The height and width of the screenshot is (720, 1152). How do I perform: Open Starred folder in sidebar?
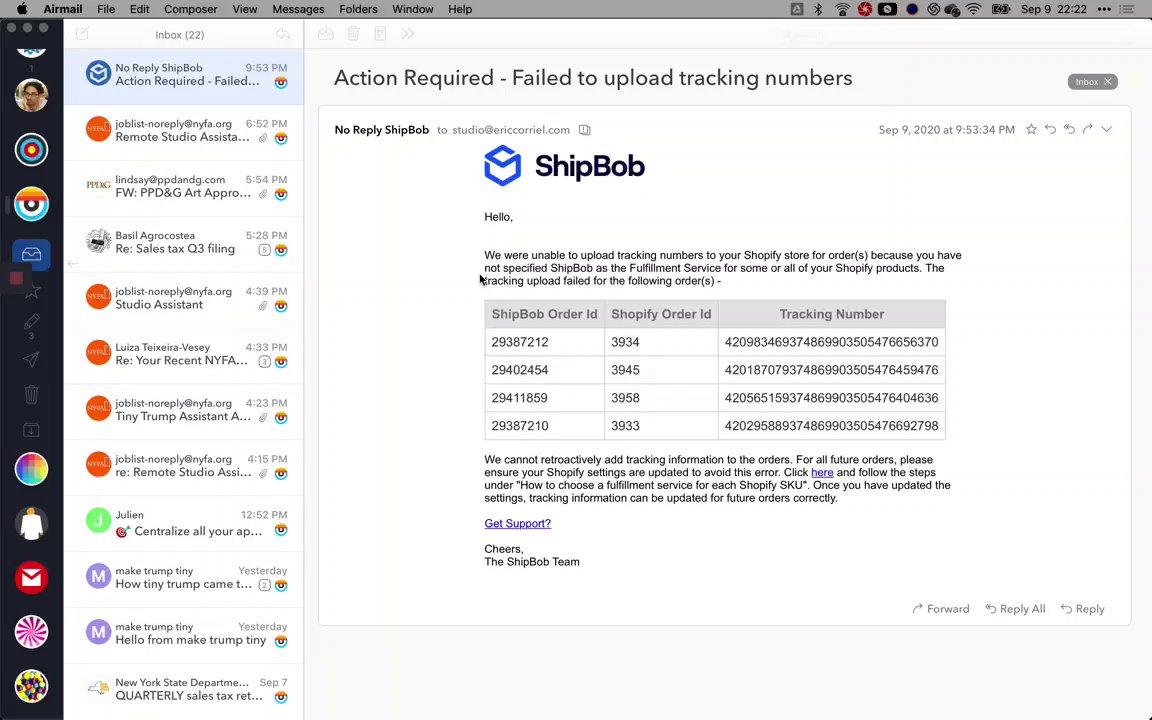32,292
